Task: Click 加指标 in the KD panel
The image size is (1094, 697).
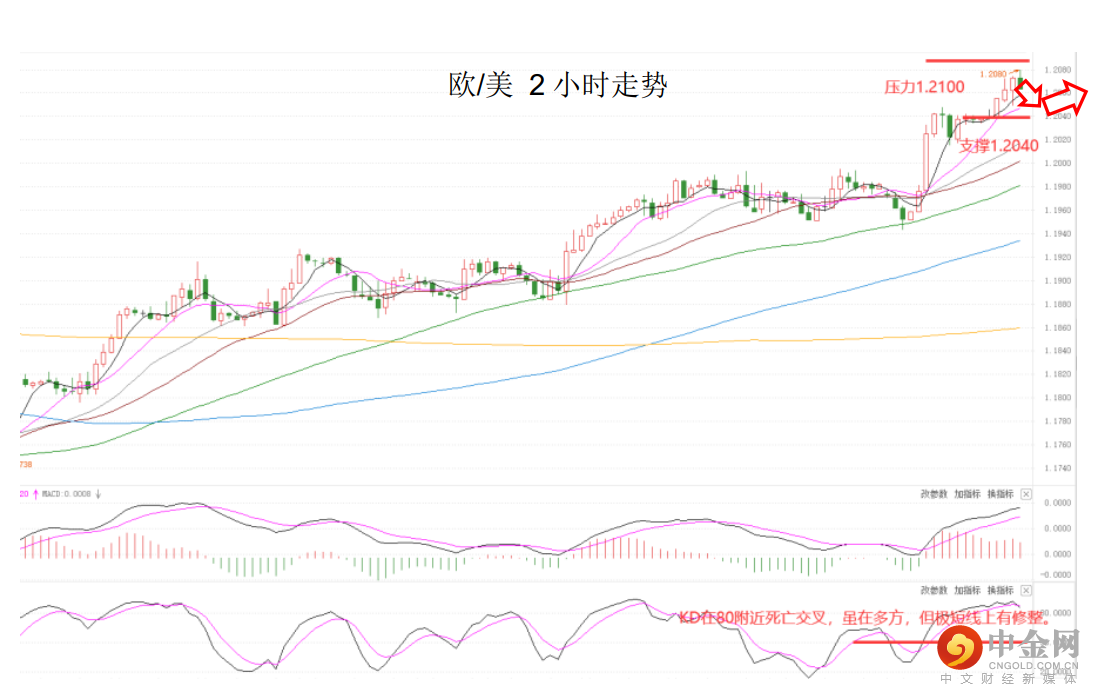Action: pos(967,590)
